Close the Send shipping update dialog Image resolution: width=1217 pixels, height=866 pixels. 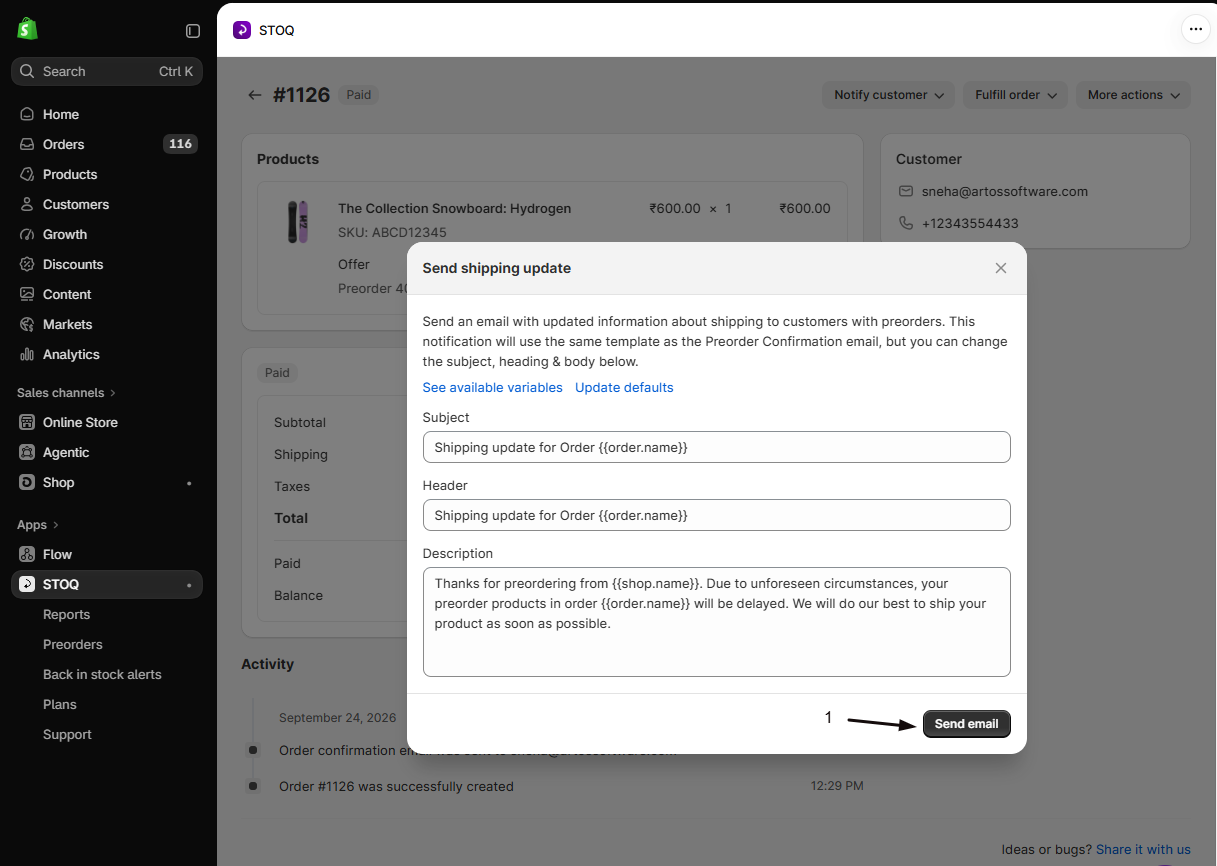click(1001, 268)
